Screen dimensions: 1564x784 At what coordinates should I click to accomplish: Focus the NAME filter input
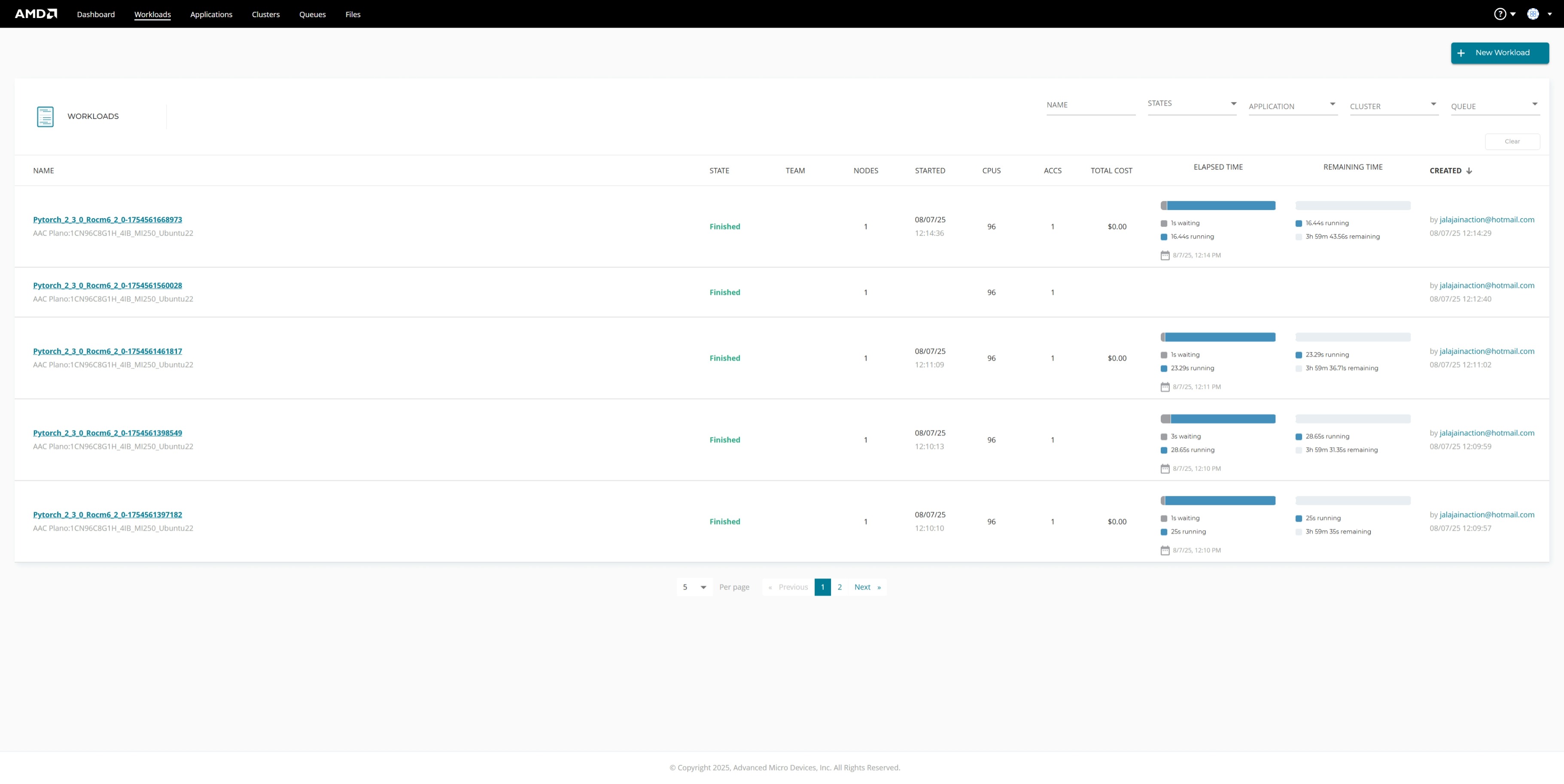[x=1090, y=106]
